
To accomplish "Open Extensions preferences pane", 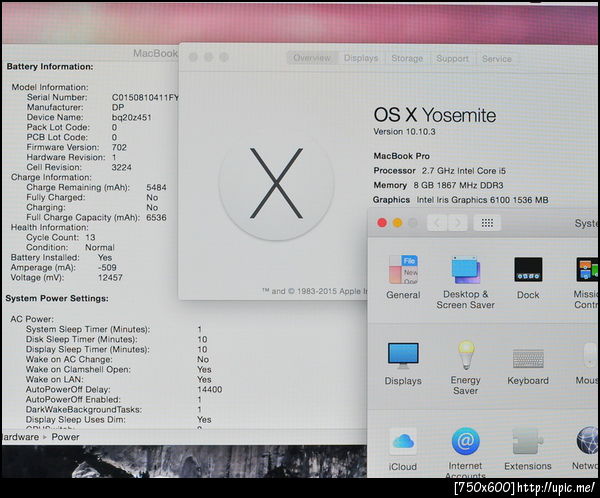I will [528, 449].
